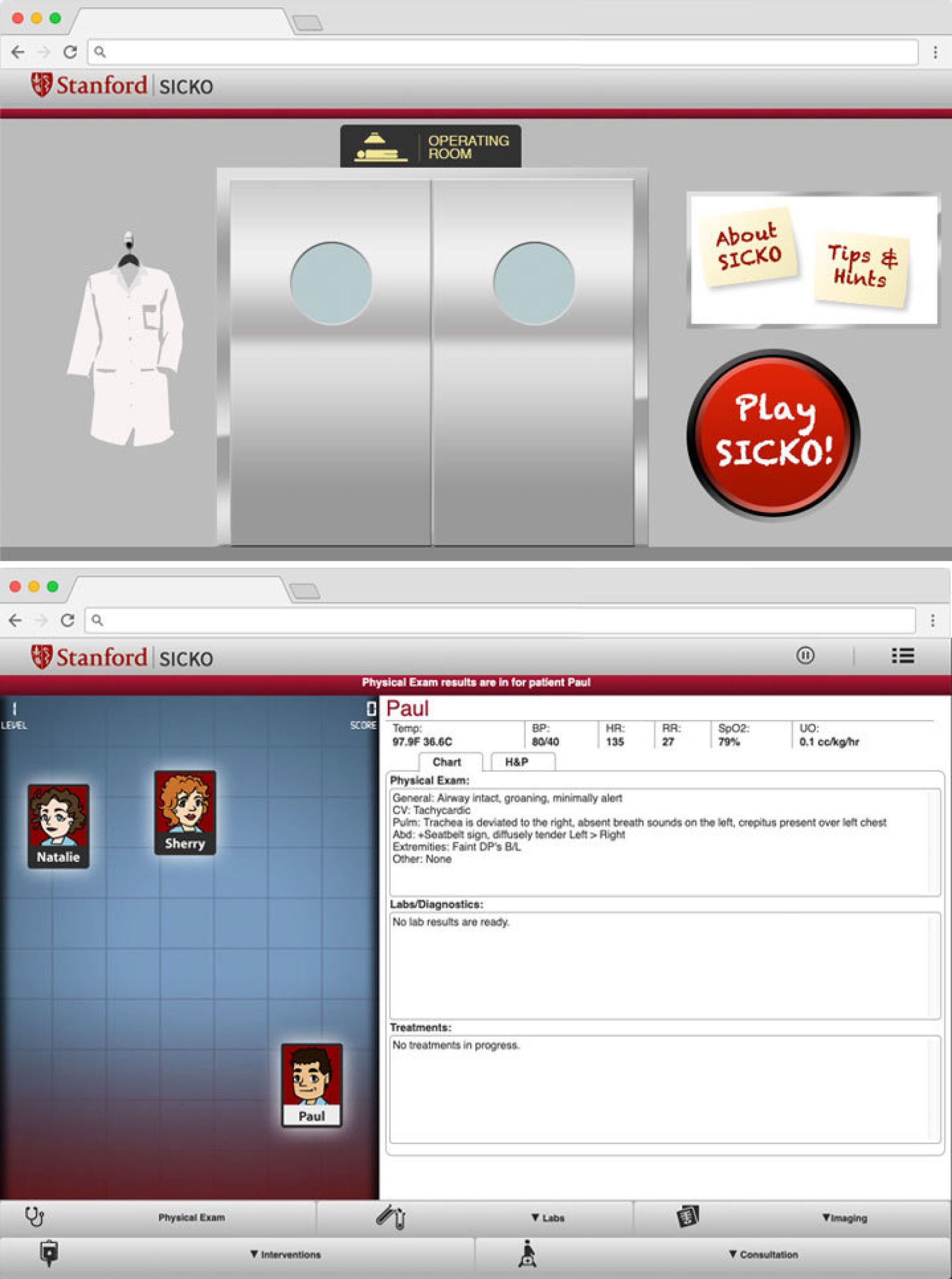Expand the Labs dropdown

tap(547, 1218)
